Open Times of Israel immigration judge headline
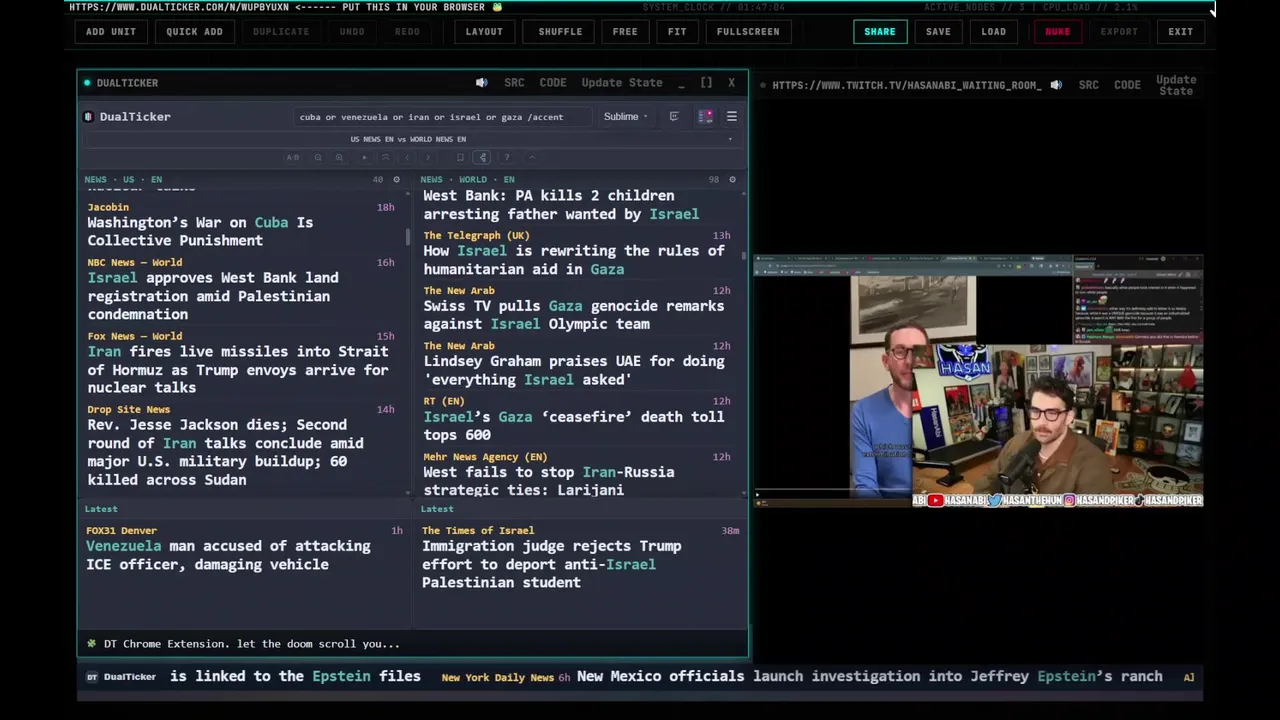This screenshot has height=720, width=1280. [x=551, y=564]
